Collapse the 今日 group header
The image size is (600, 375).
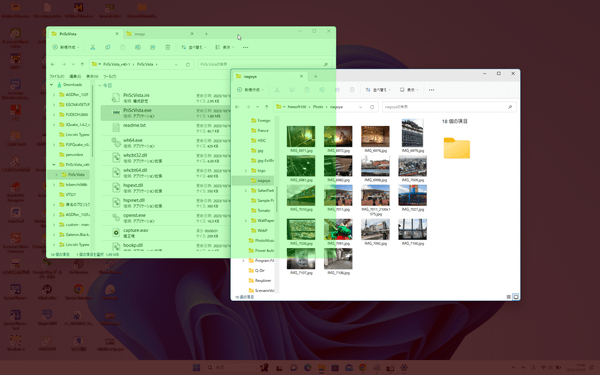[100, 86]
